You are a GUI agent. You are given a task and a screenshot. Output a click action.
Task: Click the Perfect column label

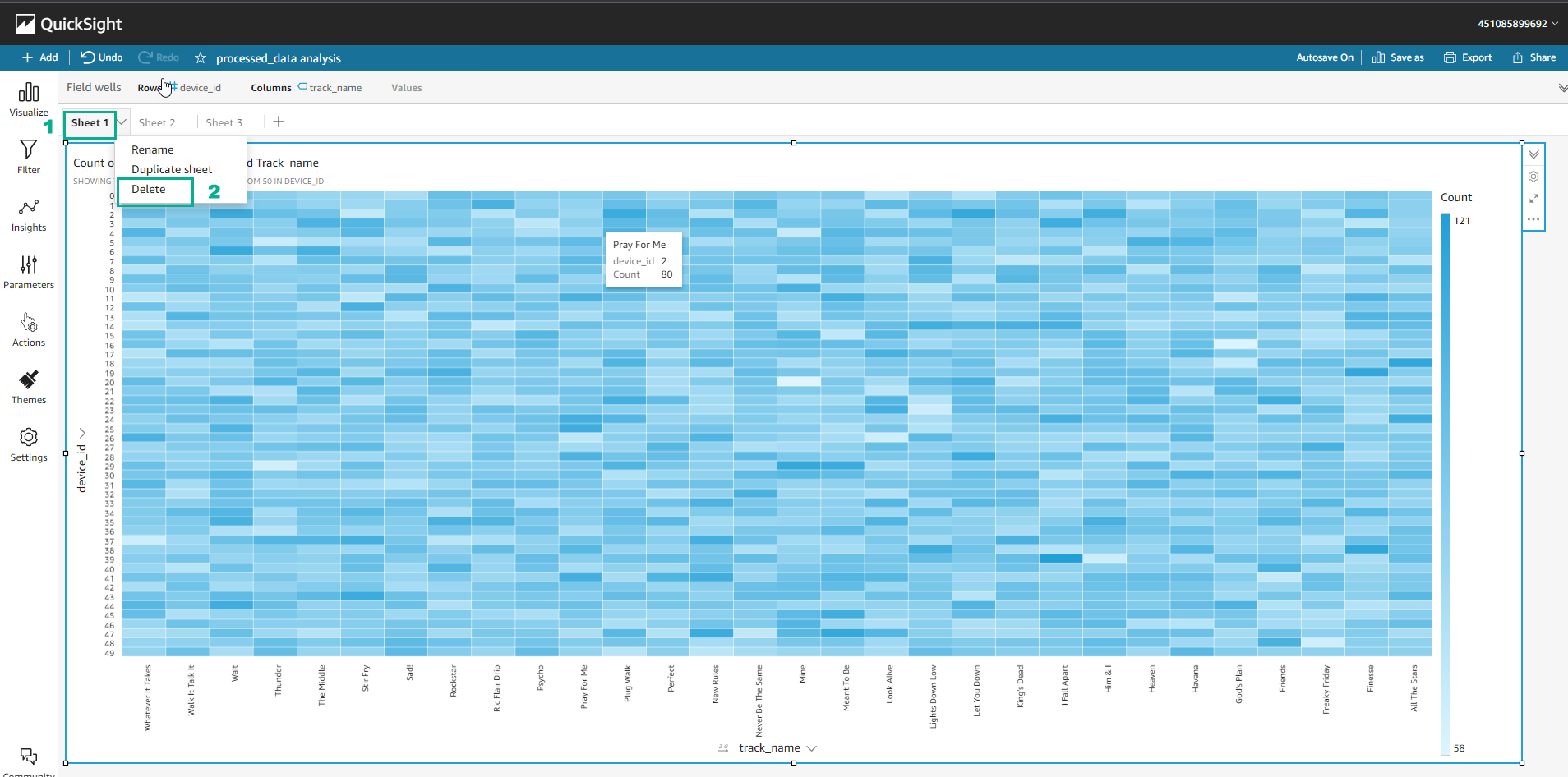(x=671, y=678)
